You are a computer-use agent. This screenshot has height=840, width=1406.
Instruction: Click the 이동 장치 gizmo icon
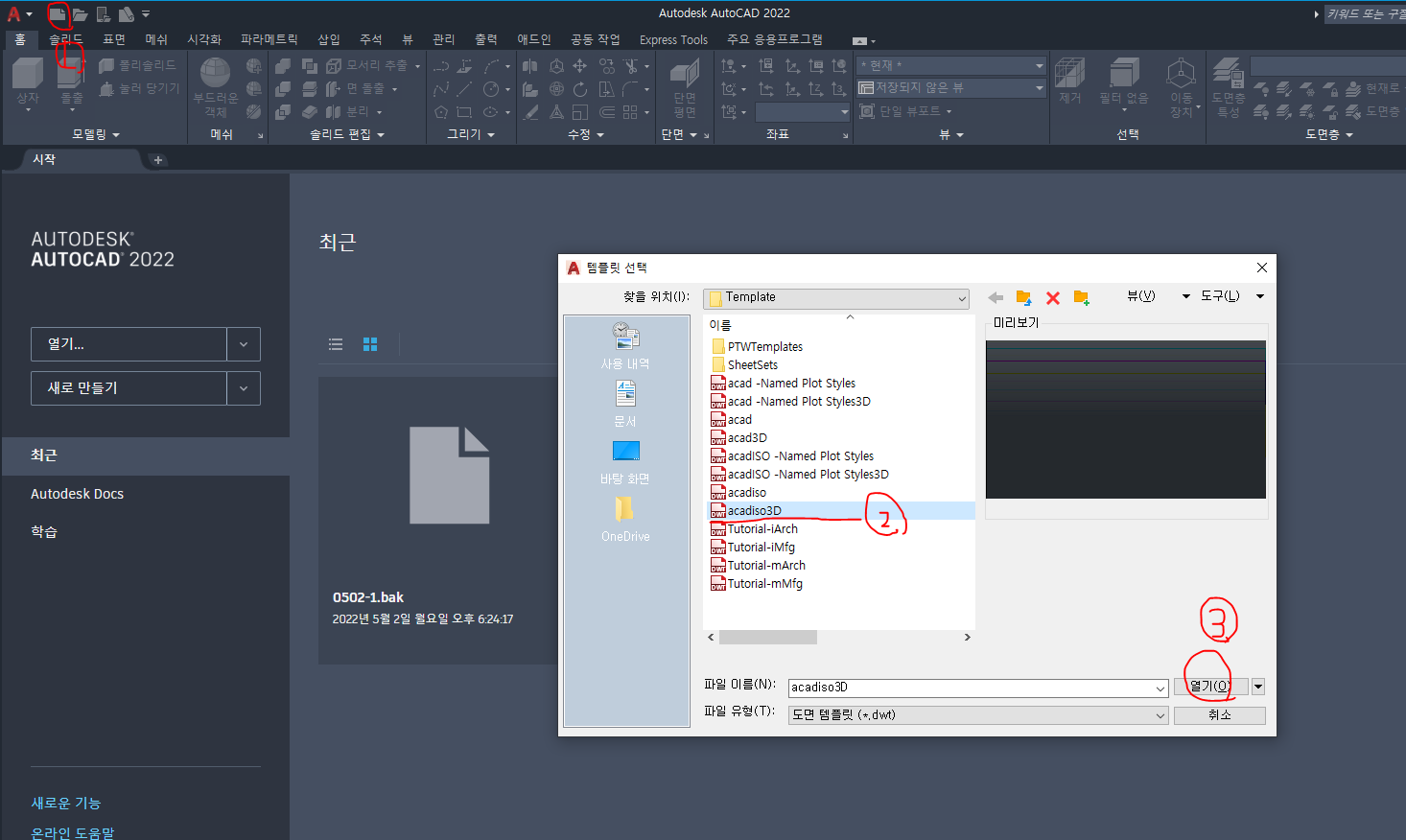(1181, 86)
